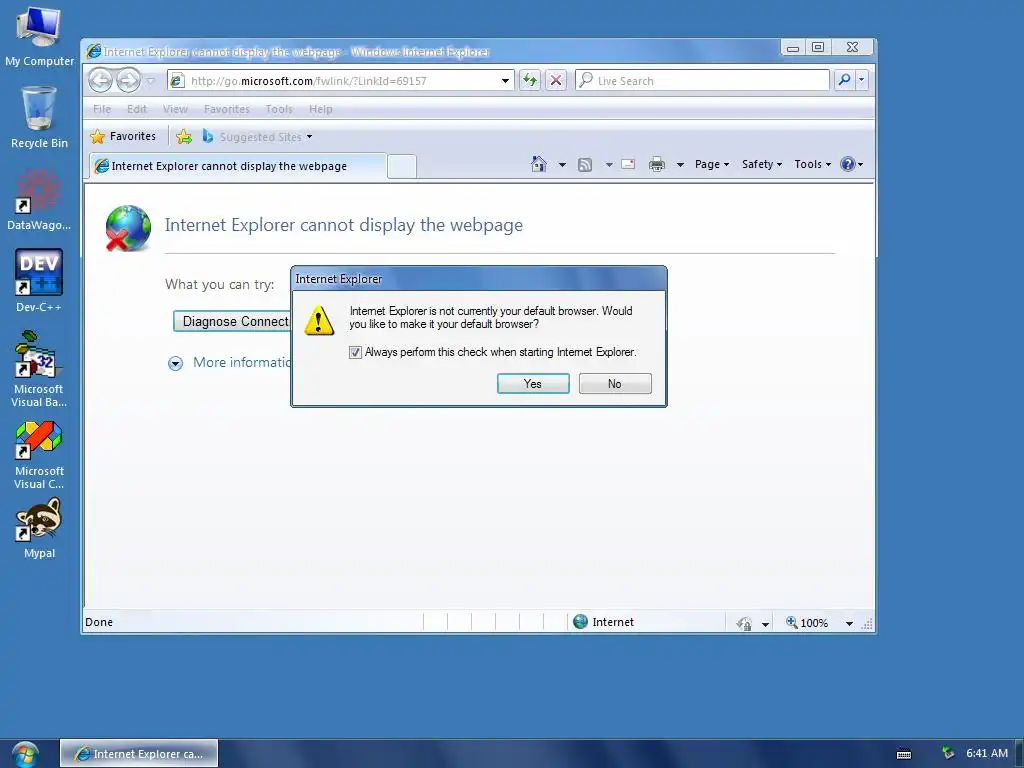Uncheck 'Always perform this check' checkbox
Image resolution: width=1024 pixels, height=768 pixels.
[355, 353]
